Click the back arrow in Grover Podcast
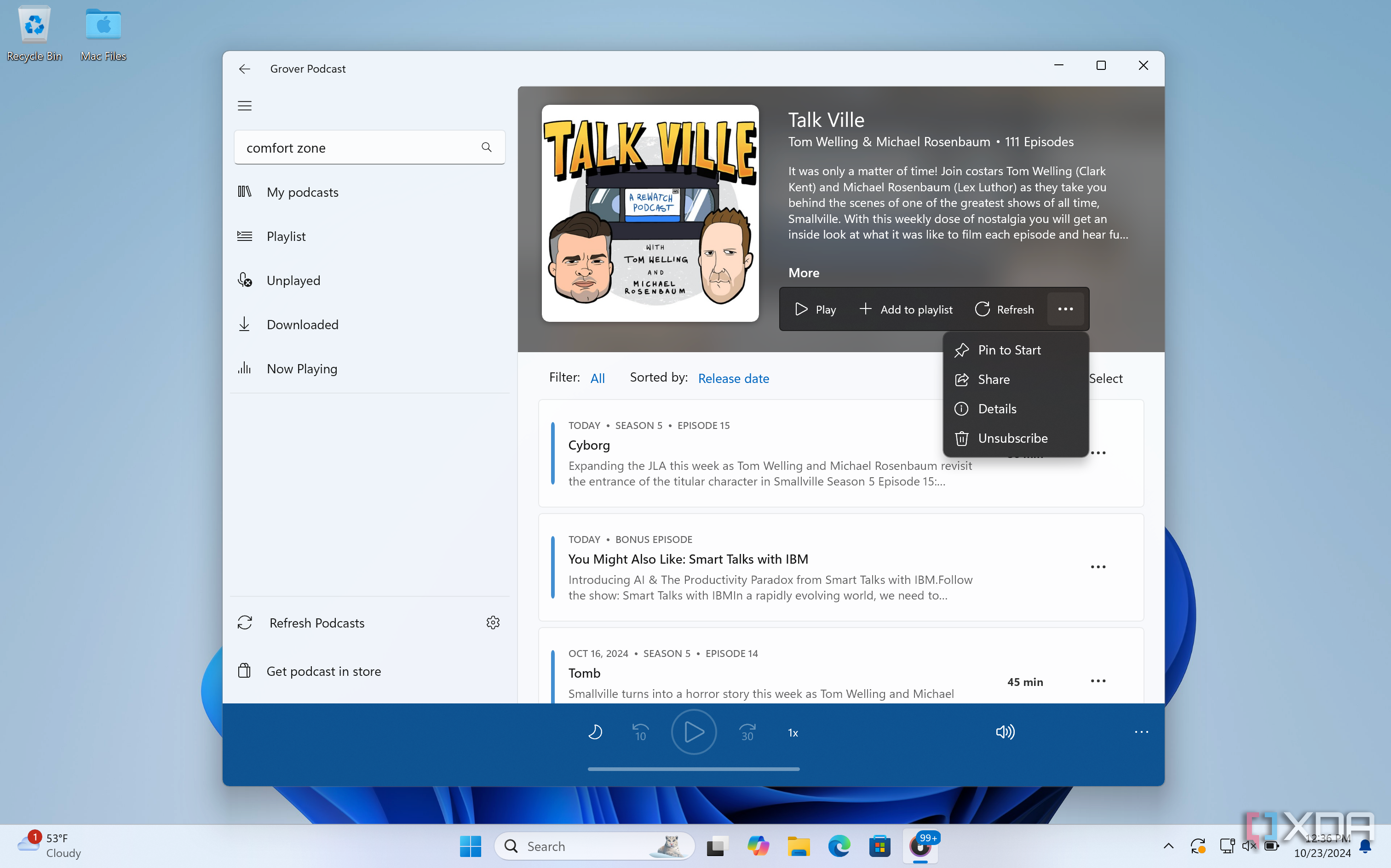The width and height of the screenshot is (1391, 868). 245,69
